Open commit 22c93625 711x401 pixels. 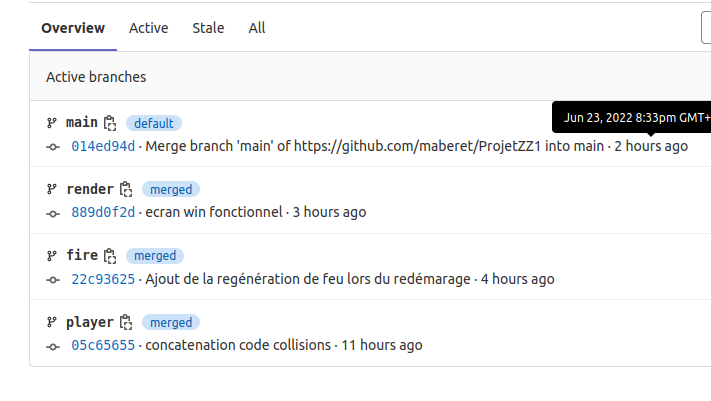point(103,279)
